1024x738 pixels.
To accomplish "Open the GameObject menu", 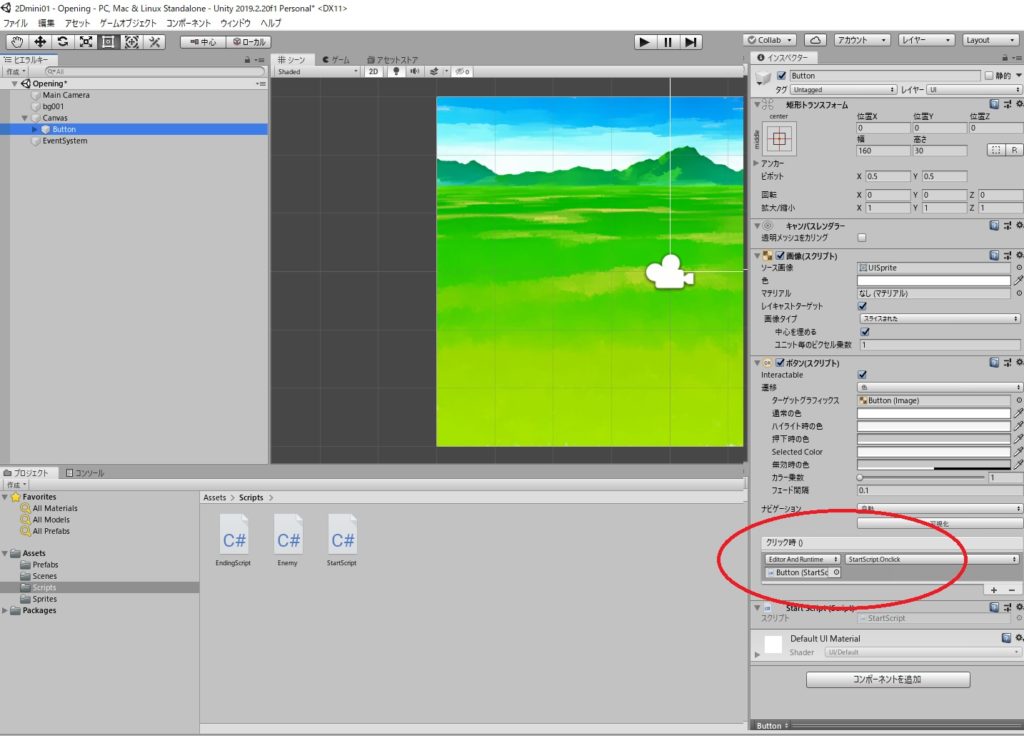I will click(127, 23).
